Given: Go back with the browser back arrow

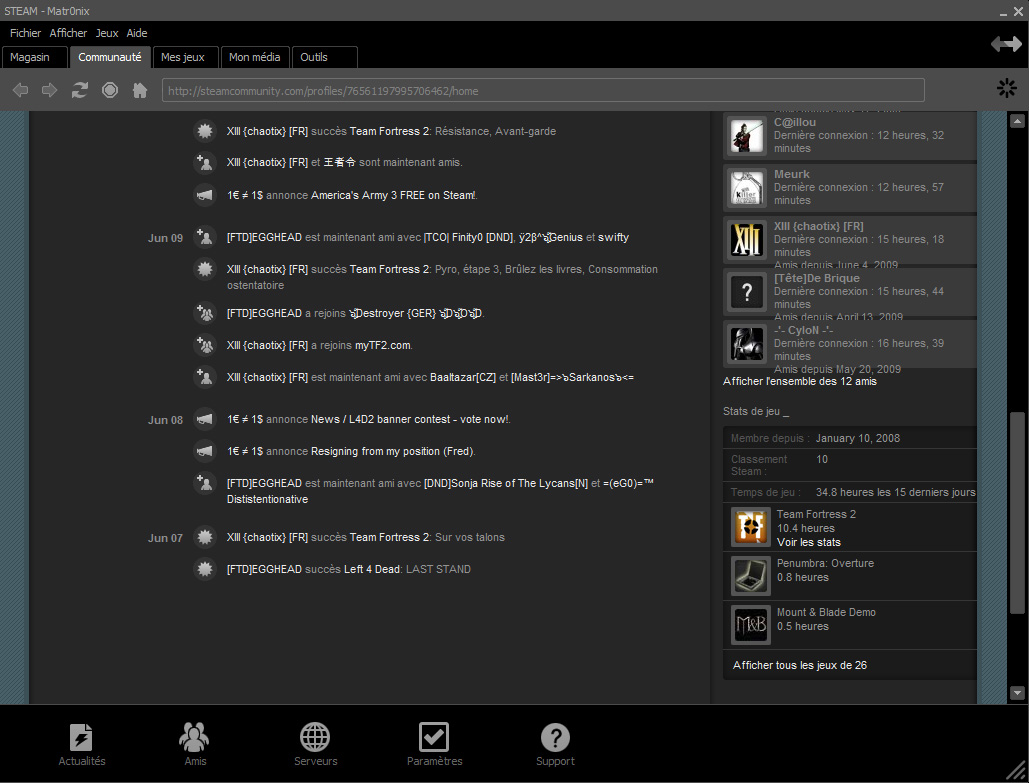Looking at the screenshot, I should 20,90.
